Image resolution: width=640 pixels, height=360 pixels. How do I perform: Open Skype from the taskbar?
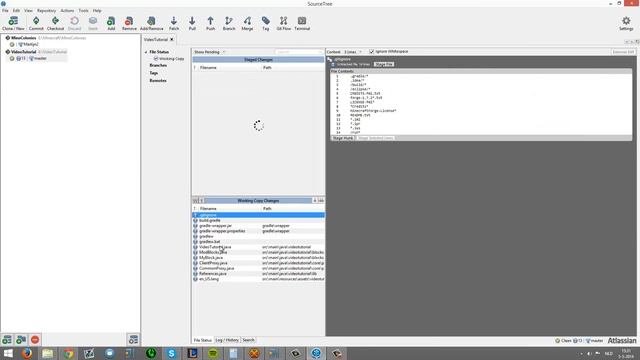(x=171, y=353)
